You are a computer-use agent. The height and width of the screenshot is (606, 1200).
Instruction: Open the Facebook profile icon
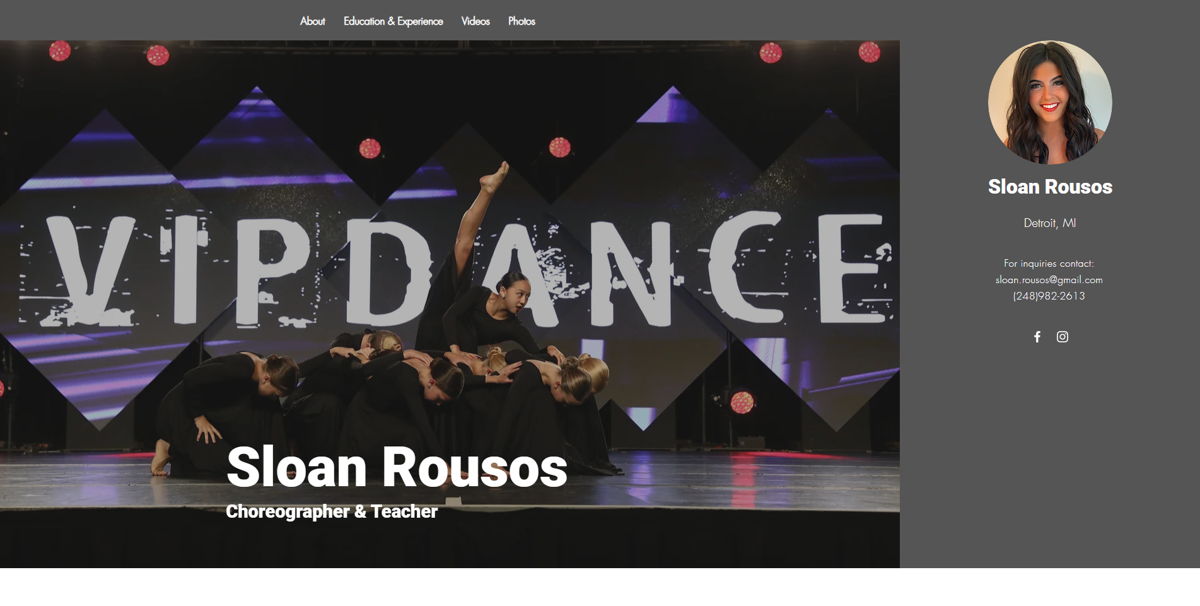[x=1037, y=337]
